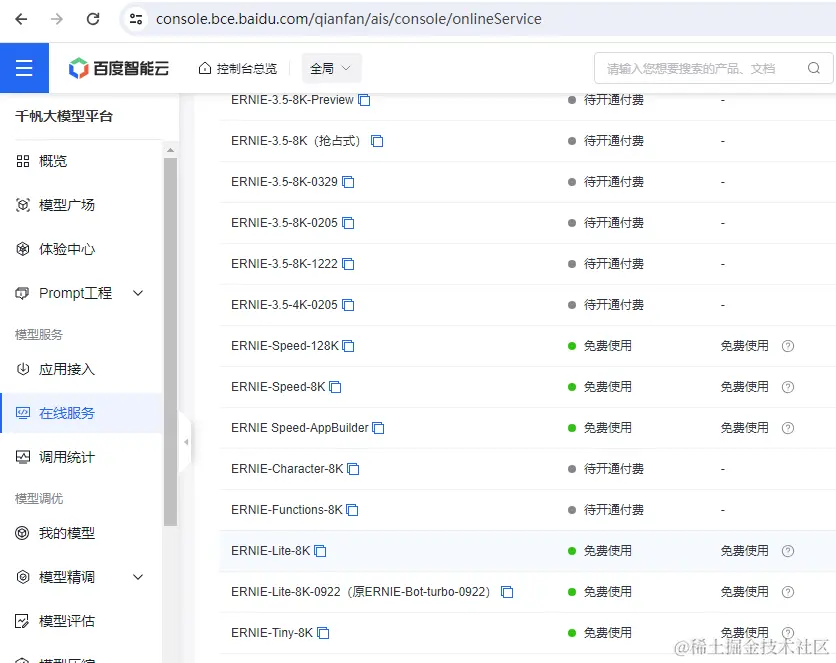
Task: Expand the 模型精调 submenu
Action: pyautogui.click(x=138, y=577)
